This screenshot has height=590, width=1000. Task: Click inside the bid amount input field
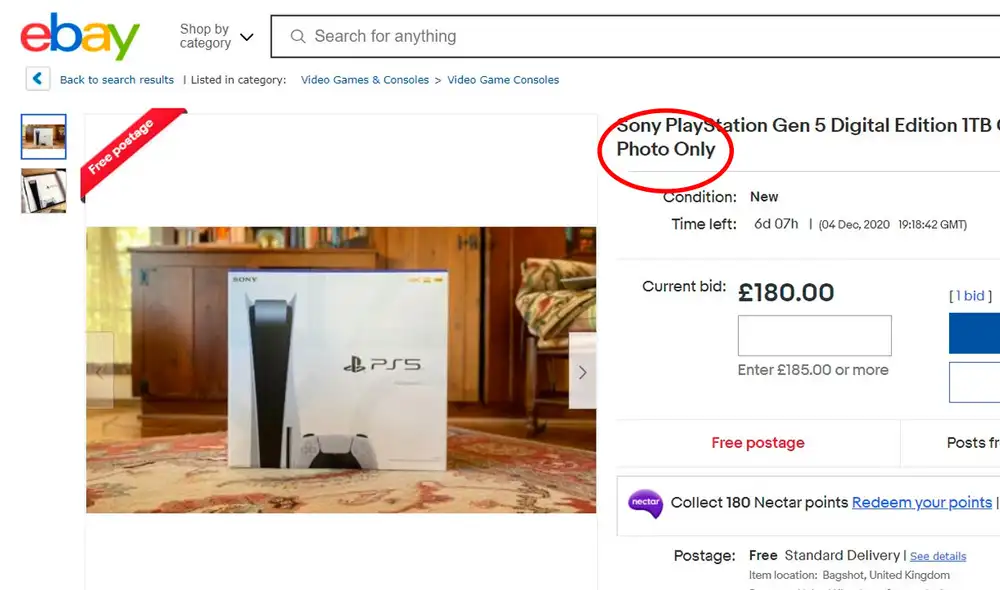coord(814,335)
